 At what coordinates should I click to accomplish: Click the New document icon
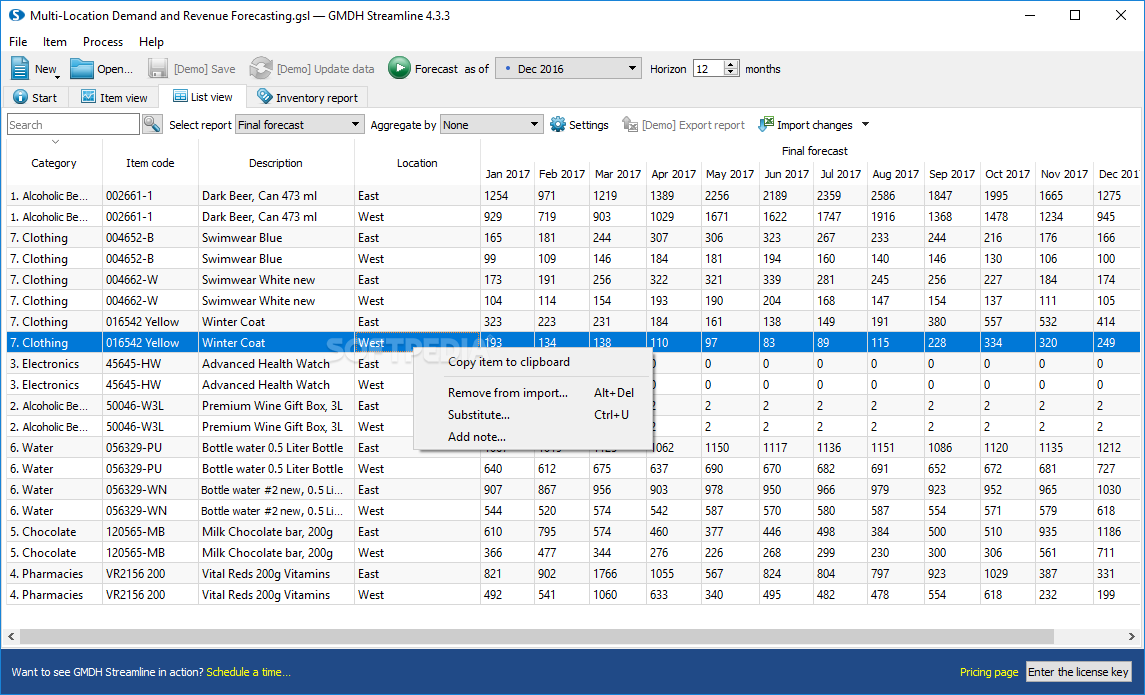pyautogui.click(x=20, y=69)
